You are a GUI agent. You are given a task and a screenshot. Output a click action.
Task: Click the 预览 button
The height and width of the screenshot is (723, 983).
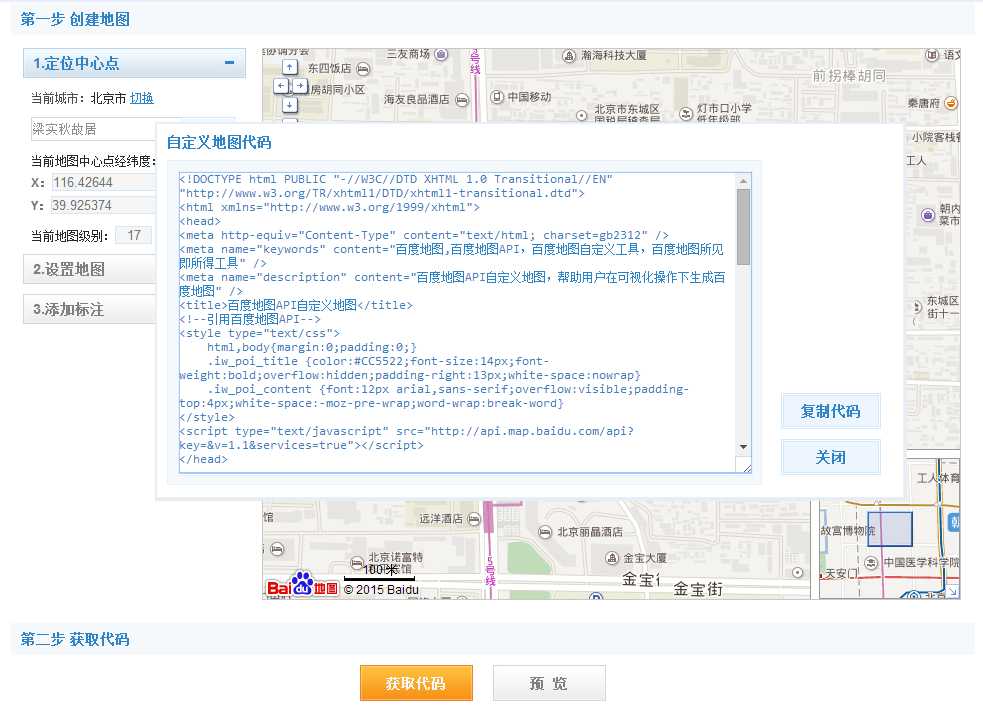(x=549, y=683)
